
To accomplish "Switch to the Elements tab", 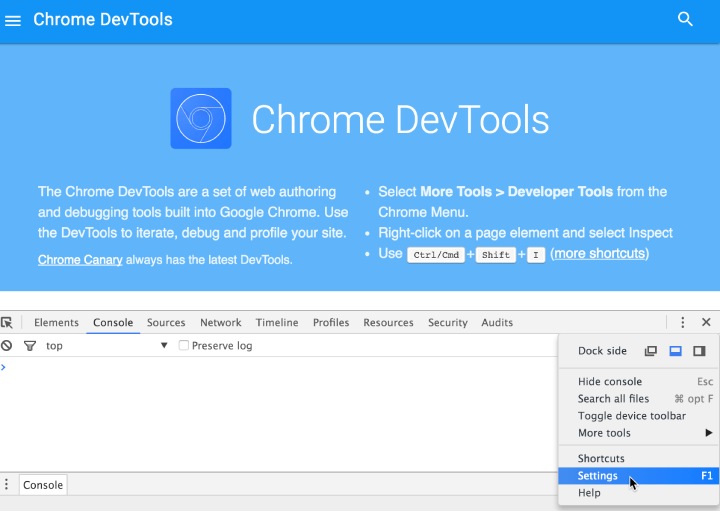I will click(x=56, y=322).
